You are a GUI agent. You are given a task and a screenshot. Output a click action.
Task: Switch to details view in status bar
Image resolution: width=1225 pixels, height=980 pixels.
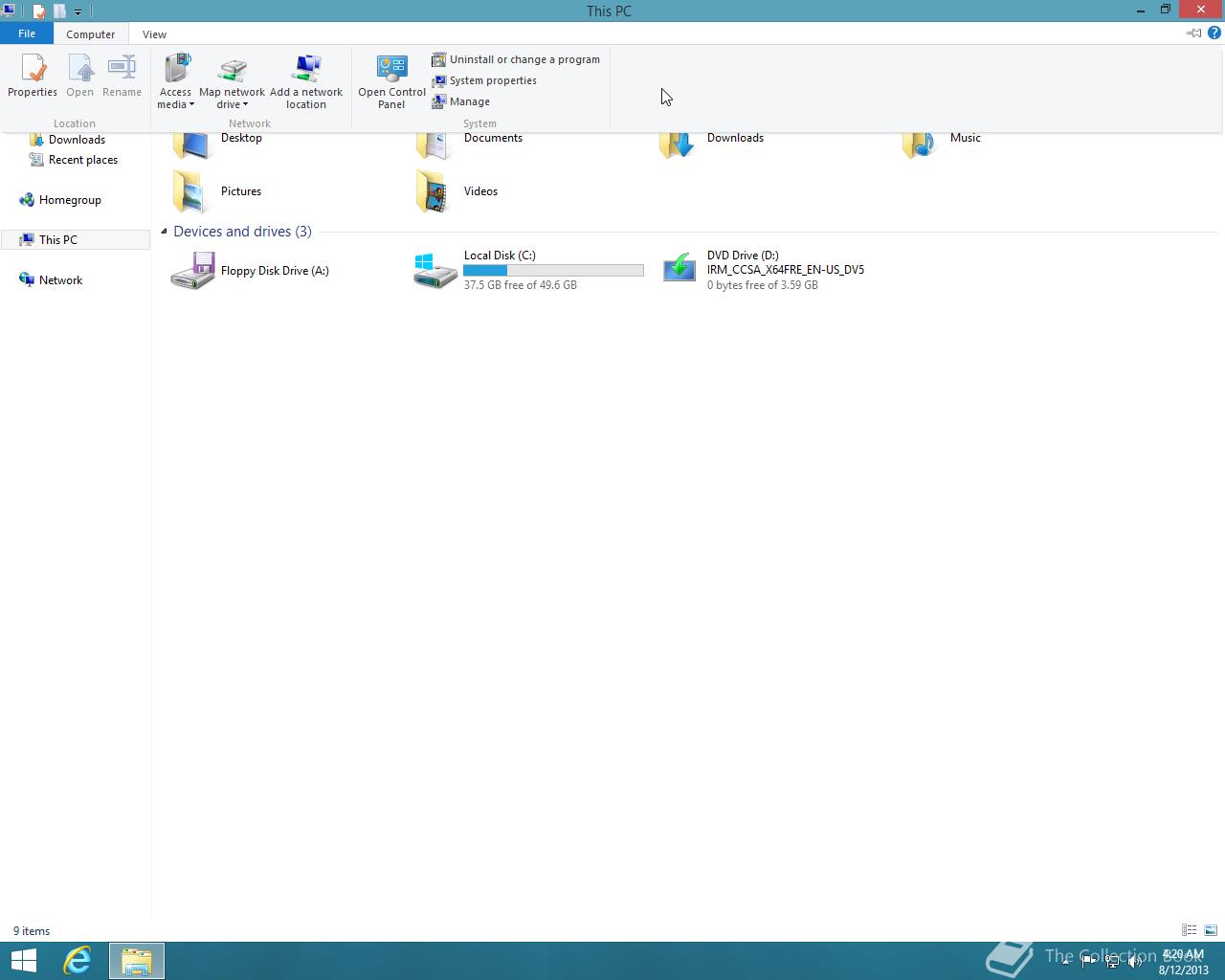1189,930
